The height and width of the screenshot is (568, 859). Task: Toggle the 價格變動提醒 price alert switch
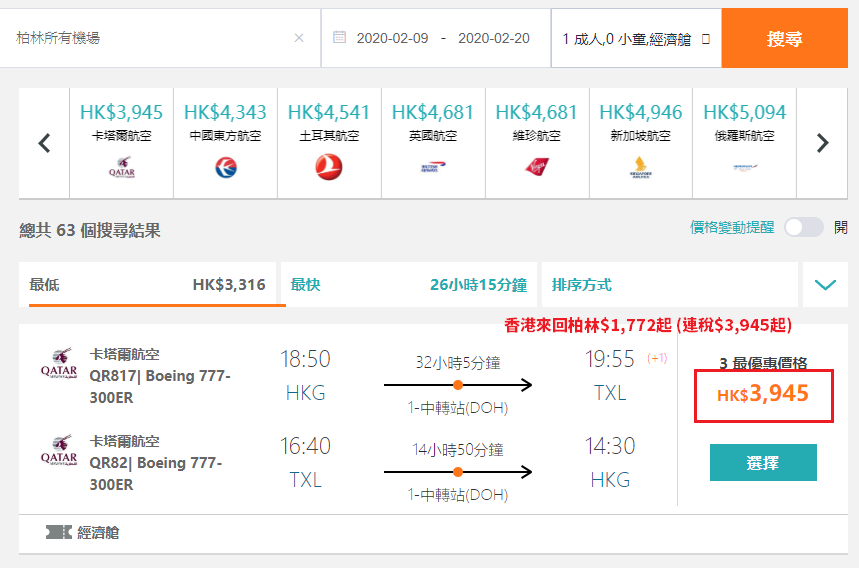(804, 227)
